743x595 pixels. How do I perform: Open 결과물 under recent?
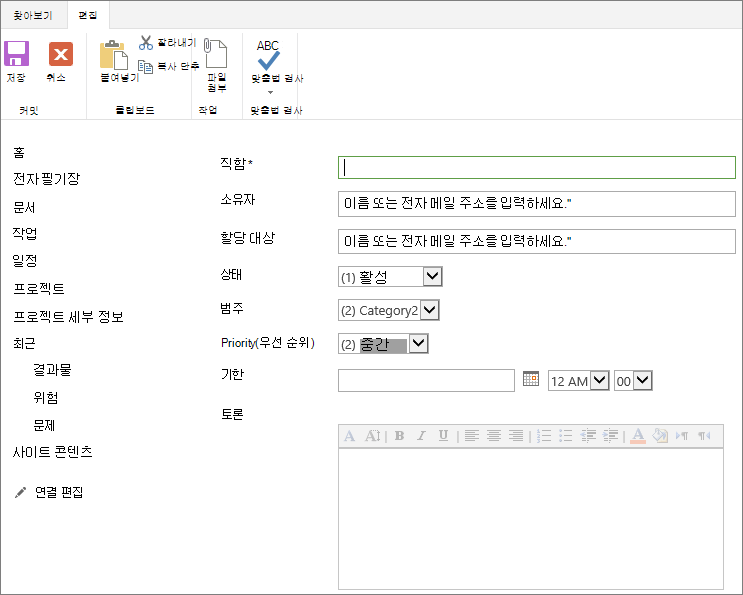click(x=52, y=370)
